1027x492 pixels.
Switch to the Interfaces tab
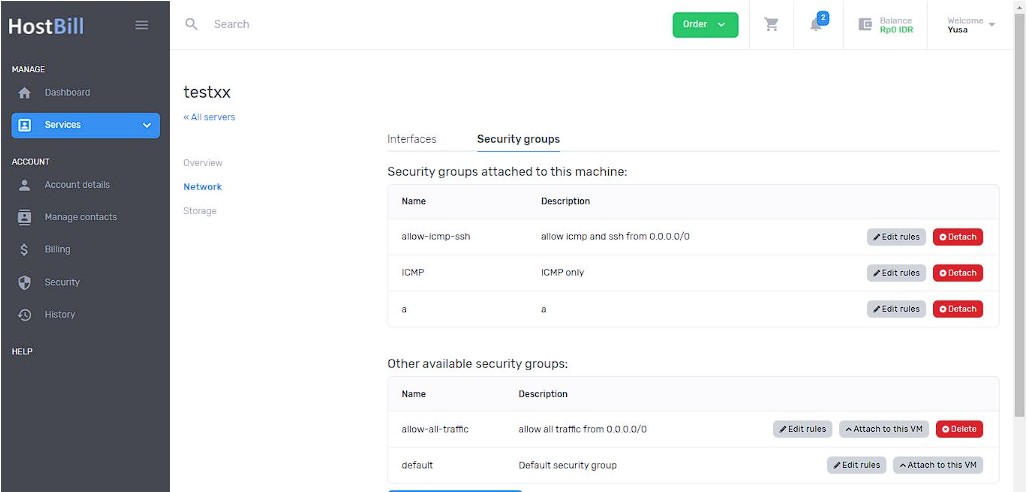point(411,139)
